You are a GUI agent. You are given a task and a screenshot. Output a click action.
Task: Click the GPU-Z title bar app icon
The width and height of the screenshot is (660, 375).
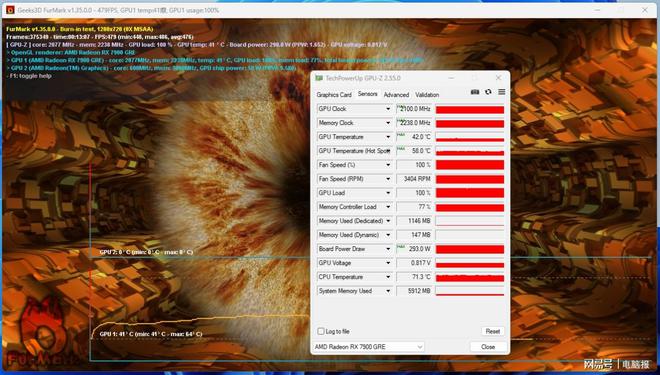coord(319,78)
